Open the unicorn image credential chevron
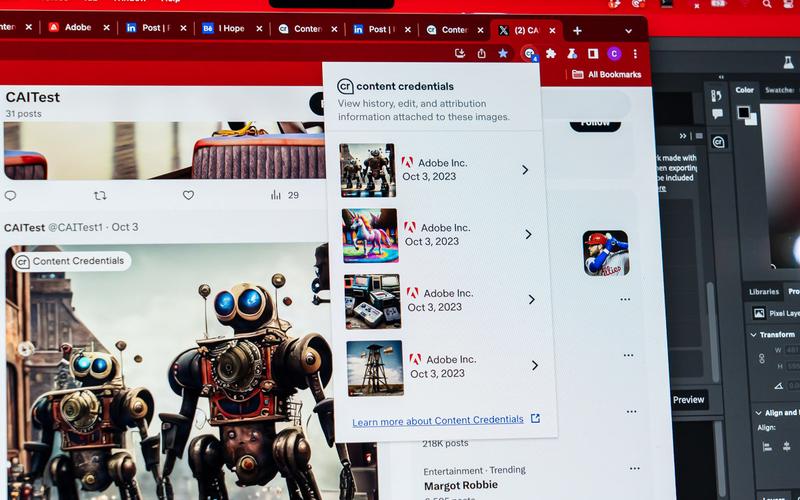 pos(529,234)
